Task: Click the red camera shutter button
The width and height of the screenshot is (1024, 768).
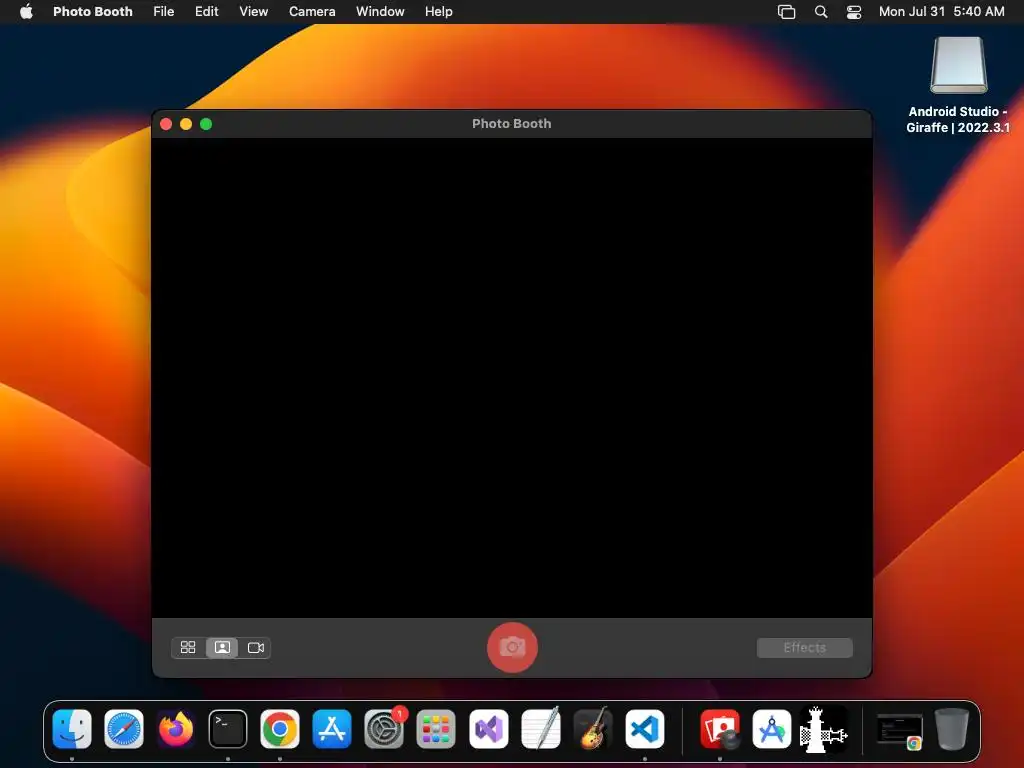Action: coord(513,647)
